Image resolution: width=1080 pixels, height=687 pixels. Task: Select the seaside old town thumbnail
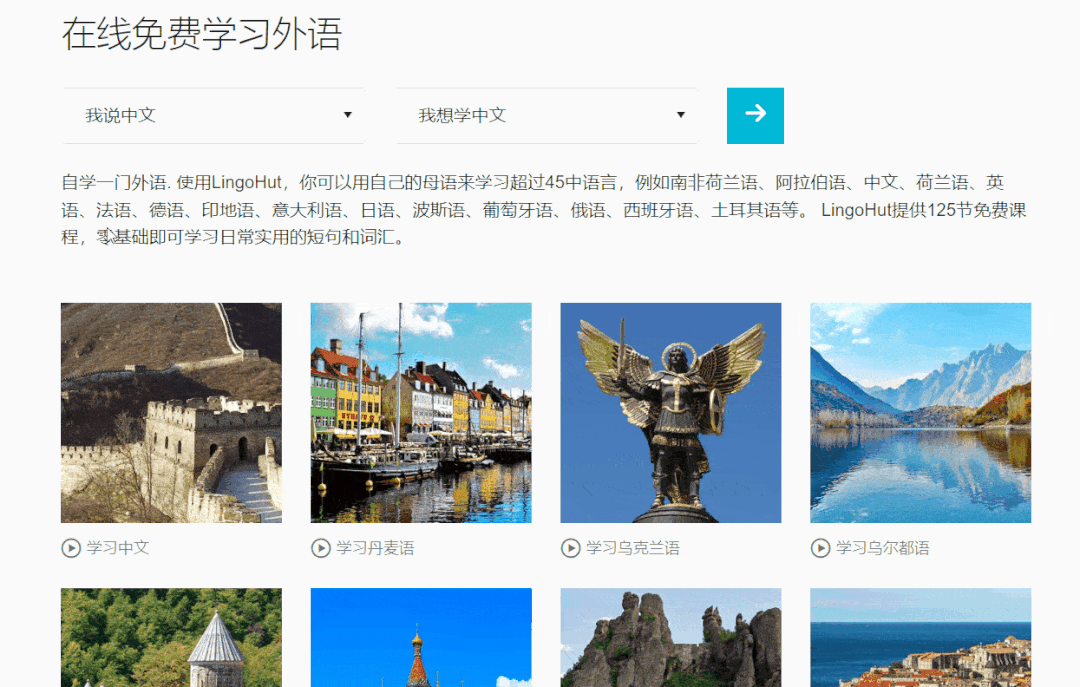coord(921,637)
